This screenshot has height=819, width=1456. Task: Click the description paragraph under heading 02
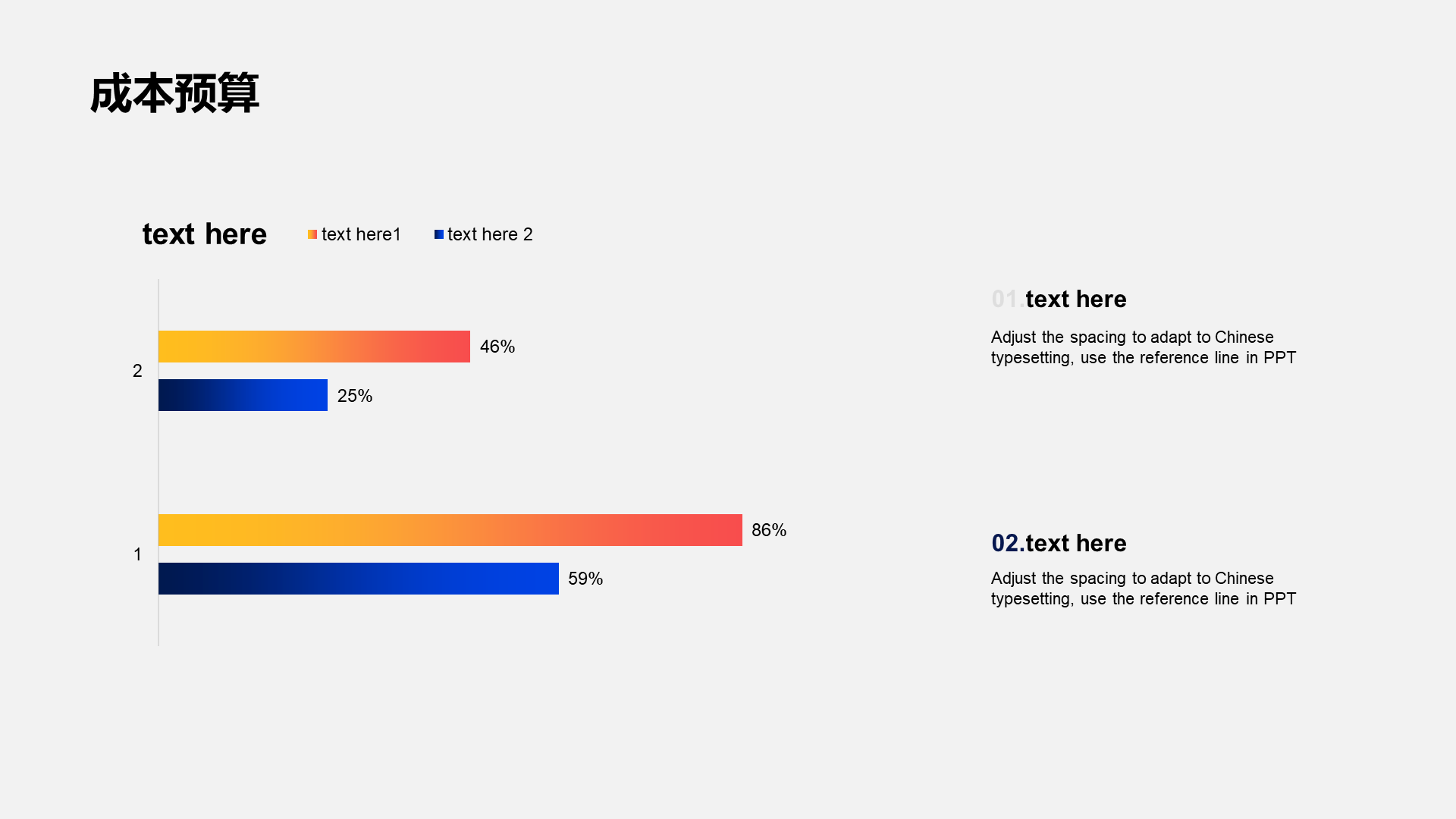coord(1143,588)
